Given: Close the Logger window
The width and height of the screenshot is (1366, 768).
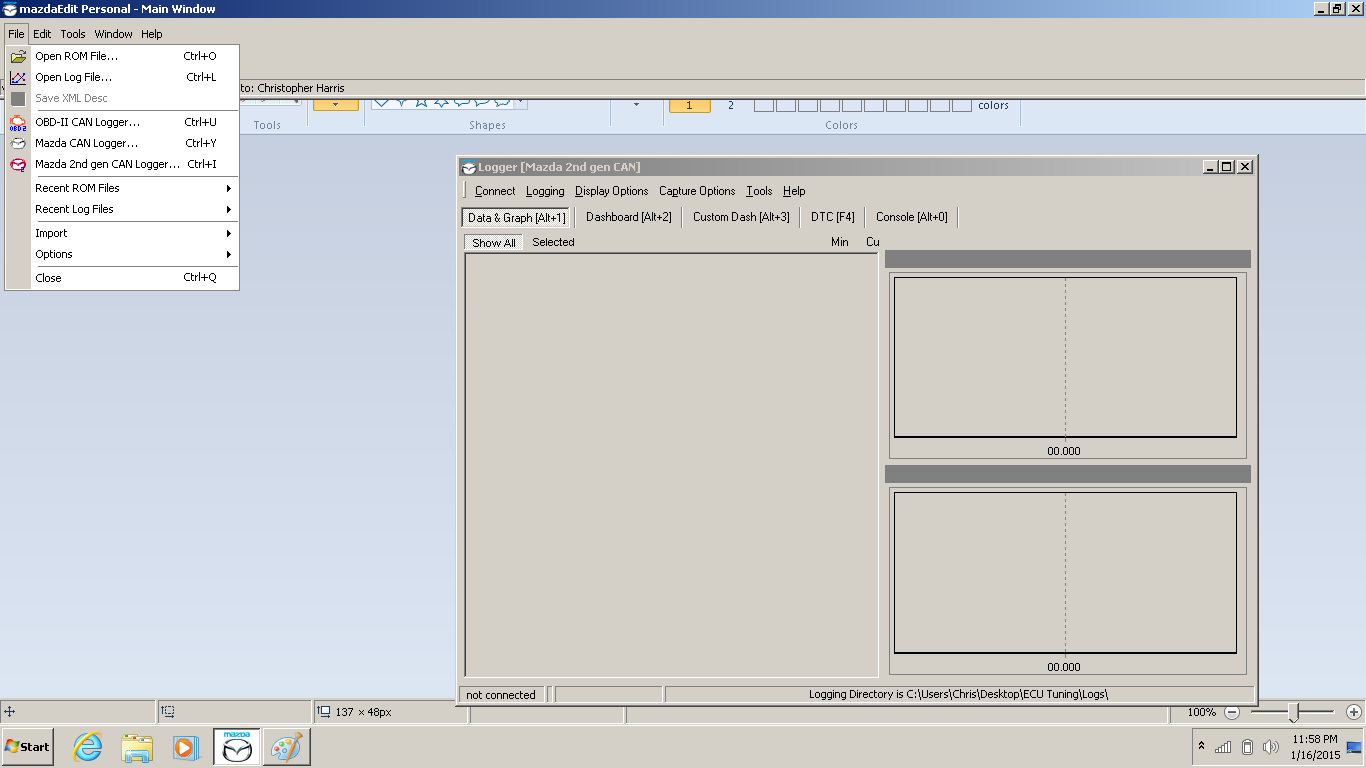Looking at the screenshot, I should pos(1245,167).
